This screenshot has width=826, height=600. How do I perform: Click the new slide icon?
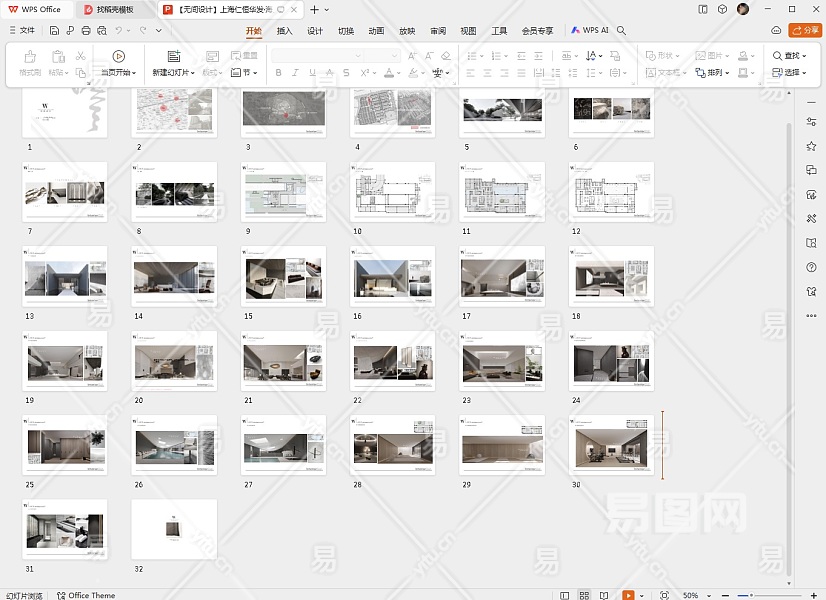click(173, 56)
